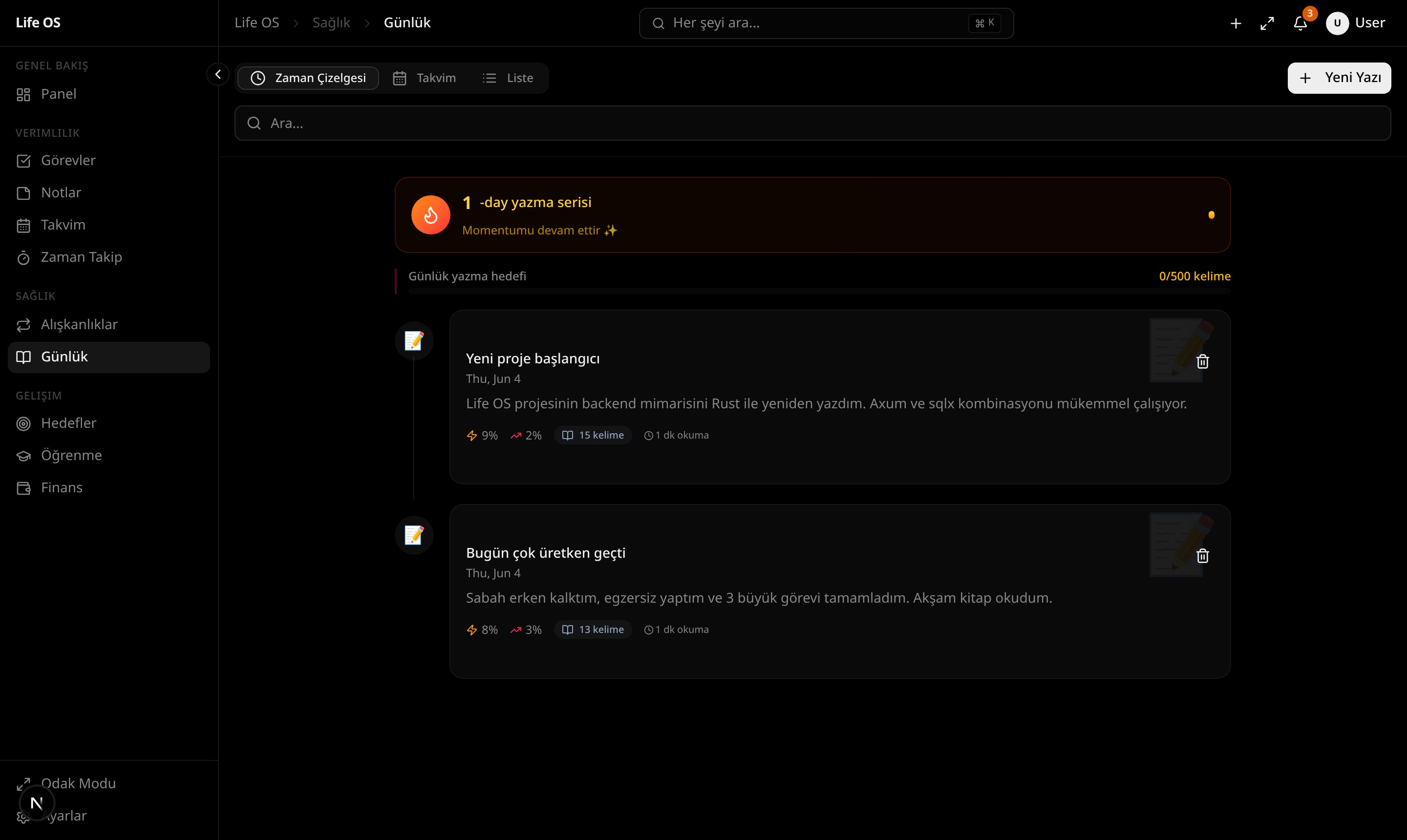
Task: Click Sağlık breadcrumb link
Action: click(x=331, y=22)
